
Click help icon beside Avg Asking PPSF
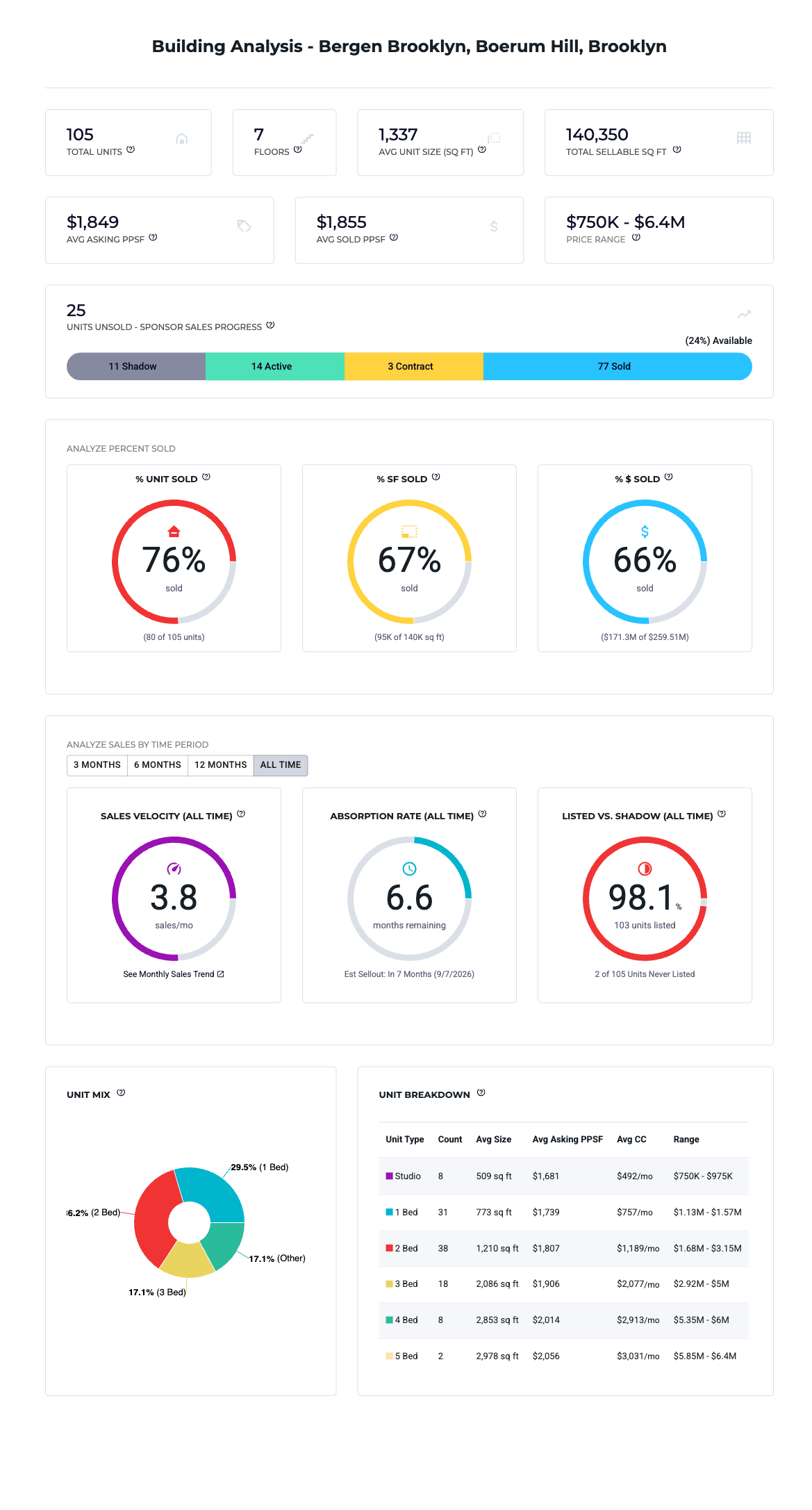(x=153, y=237)
